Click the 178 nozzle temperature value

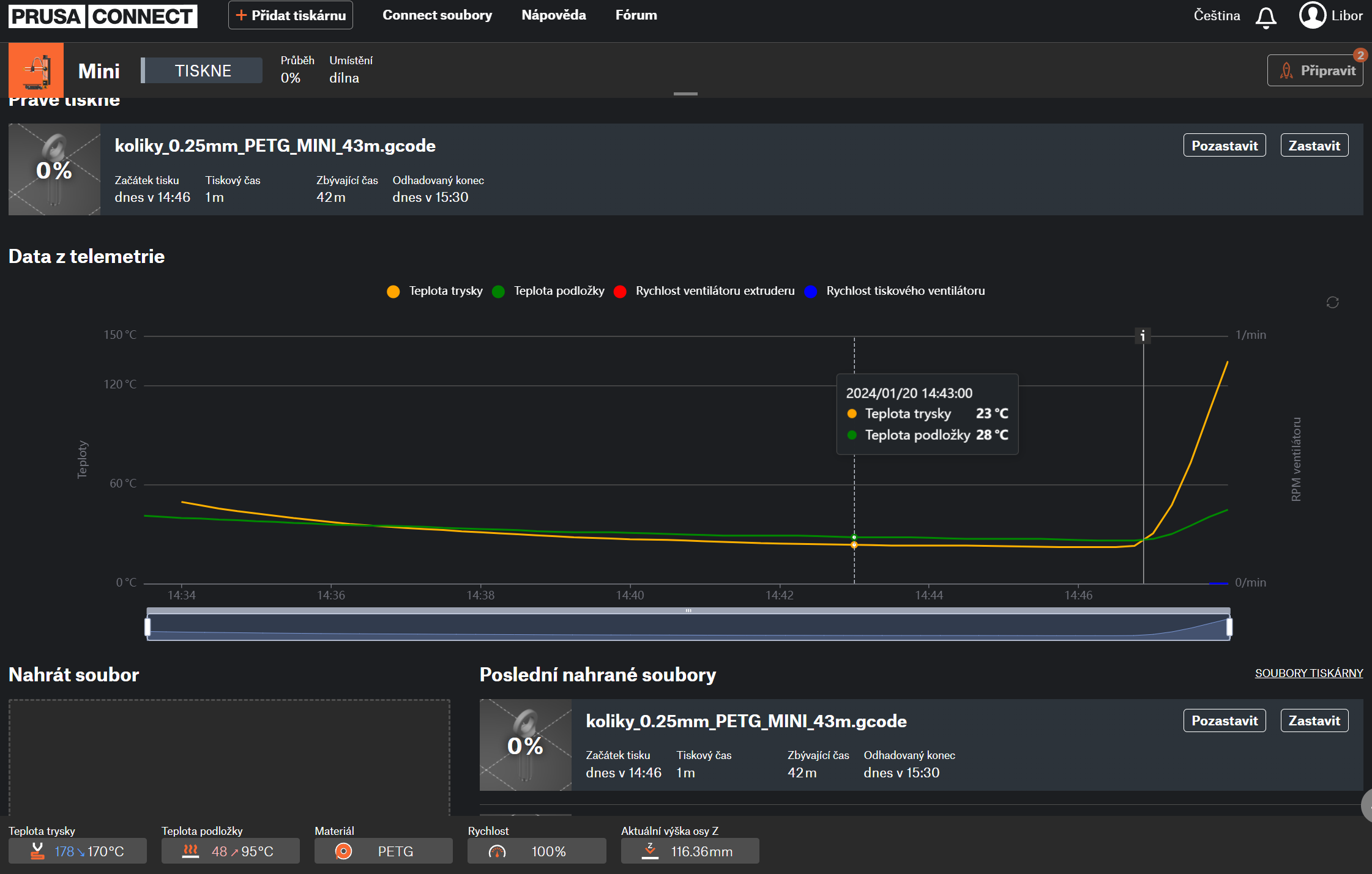tap(64, 851)
